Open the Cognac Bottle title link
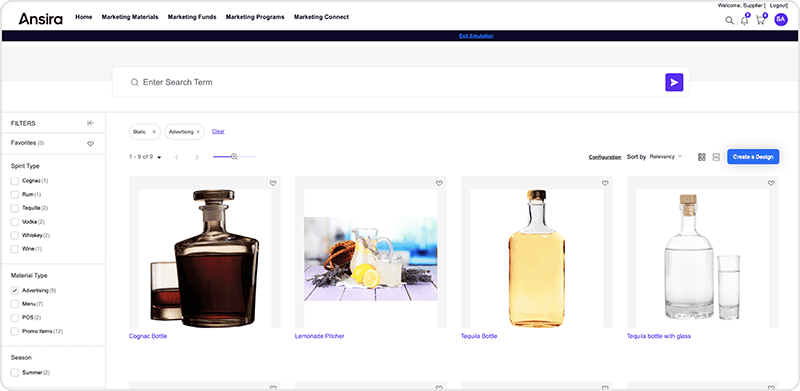This screenshot has height=391, width=800. [x=148, y=336]
